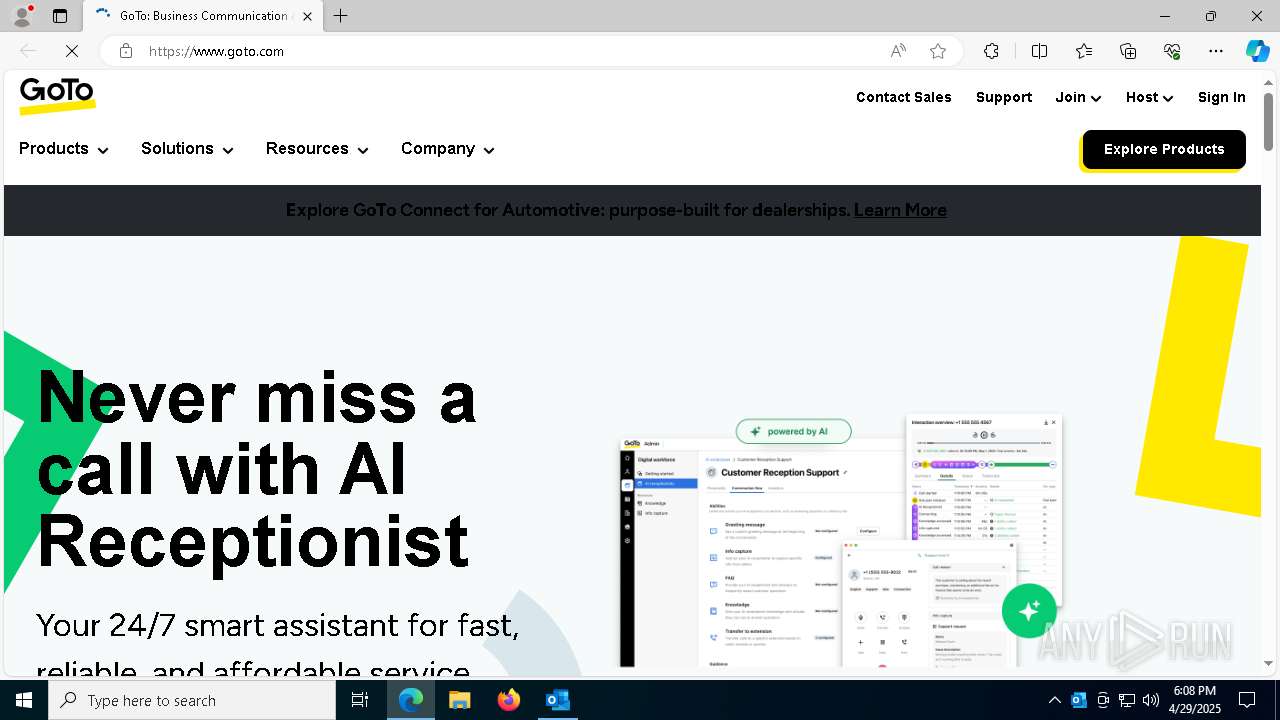Open the notifications center

1247,700
